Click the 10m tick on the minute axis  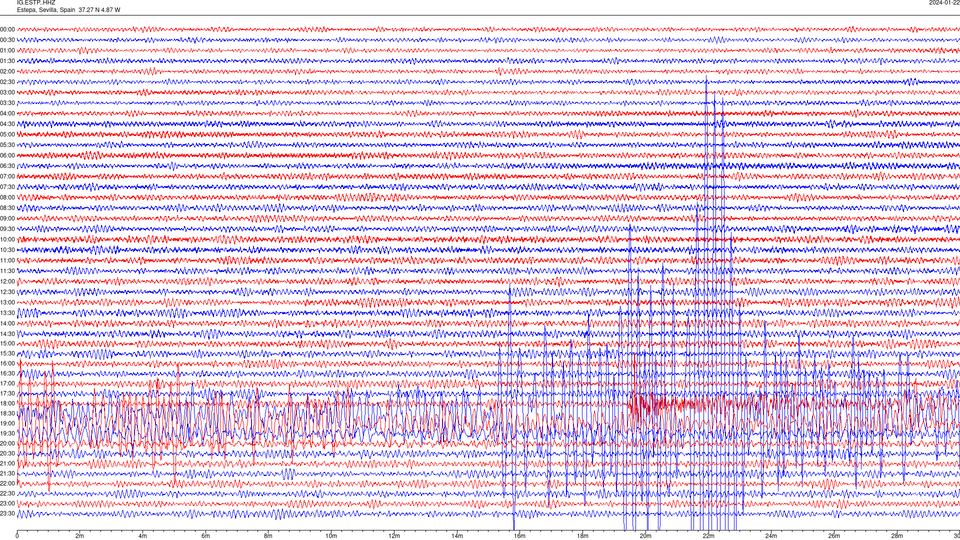coord(331,536)
